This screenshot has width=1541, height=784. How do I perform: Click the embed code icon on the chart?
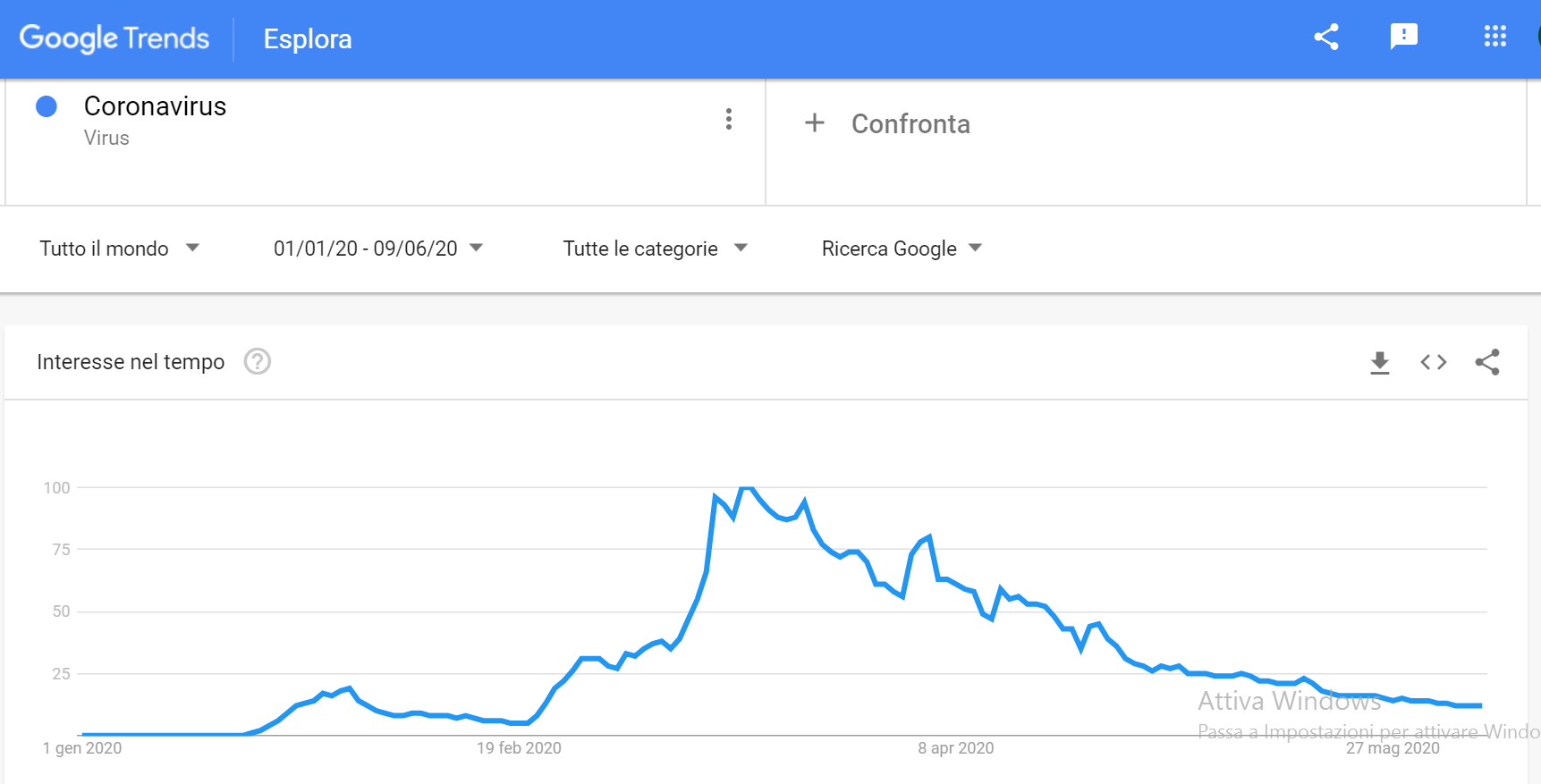click(x=1434, y=362)
